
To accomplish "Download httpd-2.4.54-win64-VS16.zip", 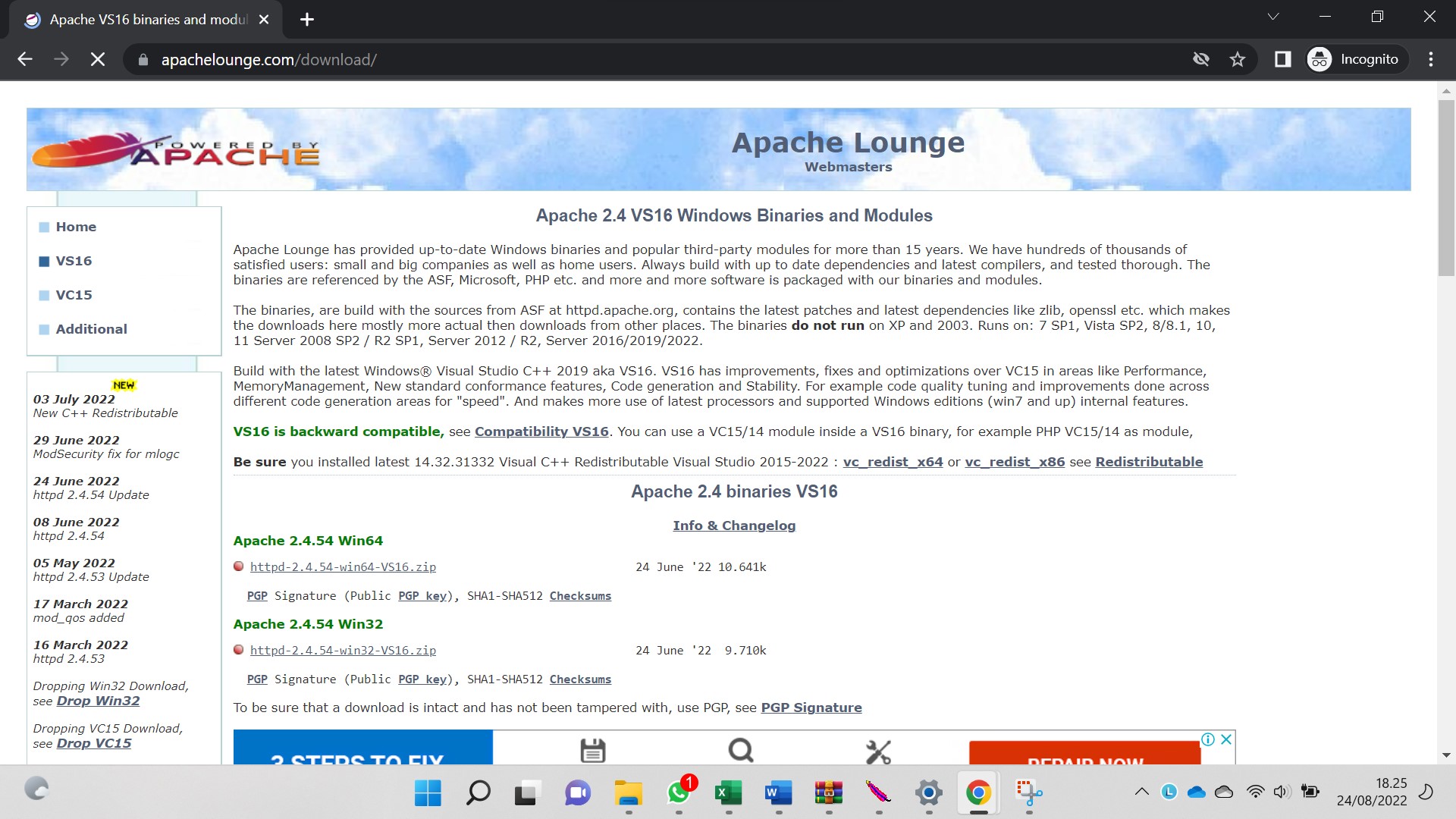I will pos(343,566).
